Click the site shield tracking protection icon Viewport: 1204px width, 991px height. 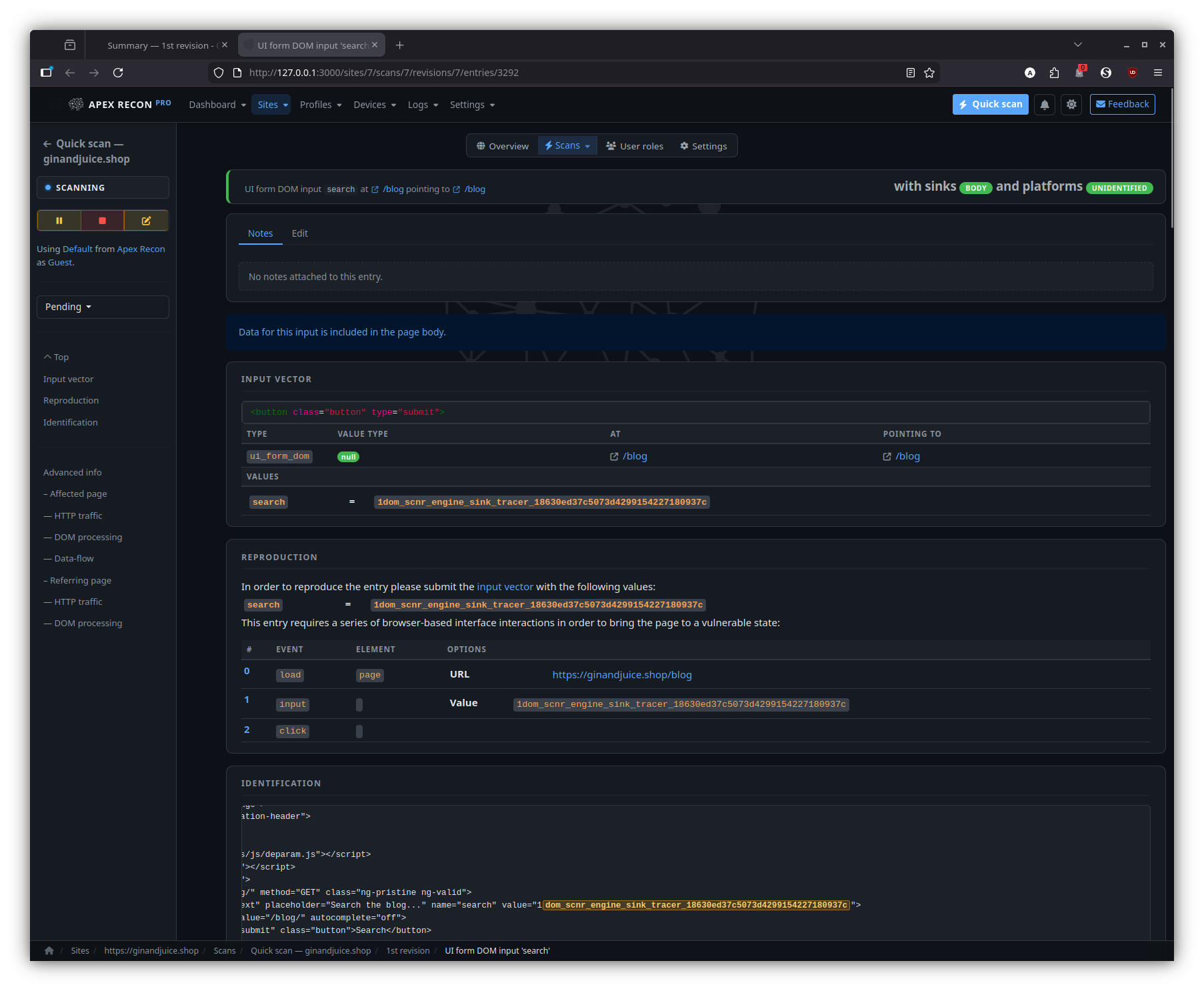pyautogui.click(x=219, y=73)
